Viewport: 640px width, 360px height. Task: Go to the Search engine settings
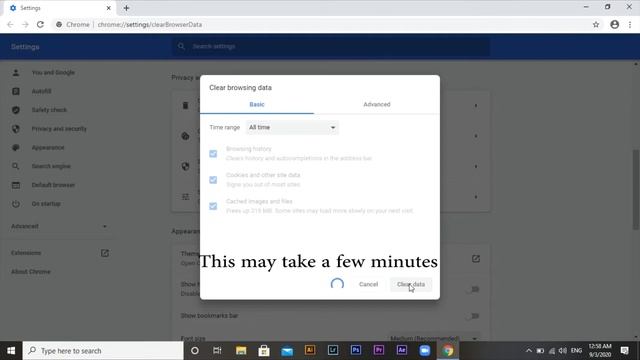51,167
